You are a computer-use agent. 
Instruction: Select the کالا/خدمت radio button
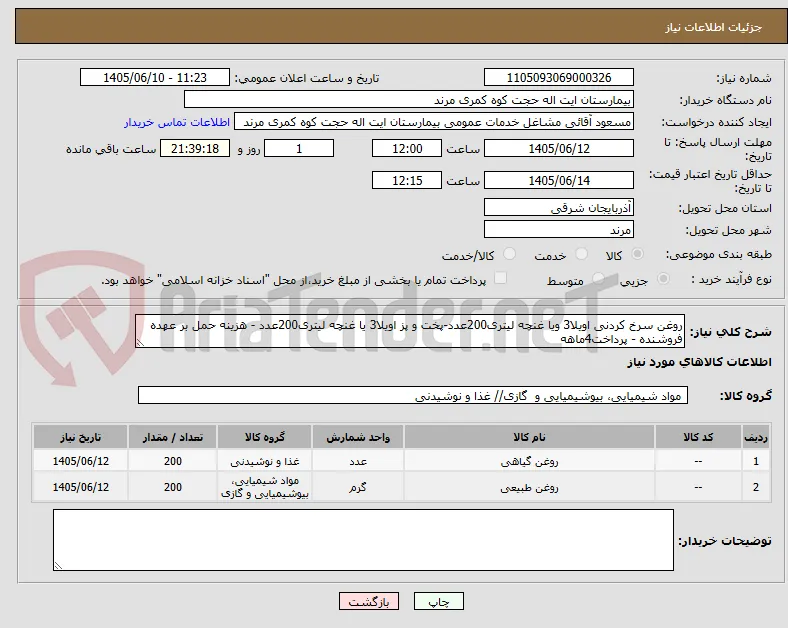(x=510, y=254)
